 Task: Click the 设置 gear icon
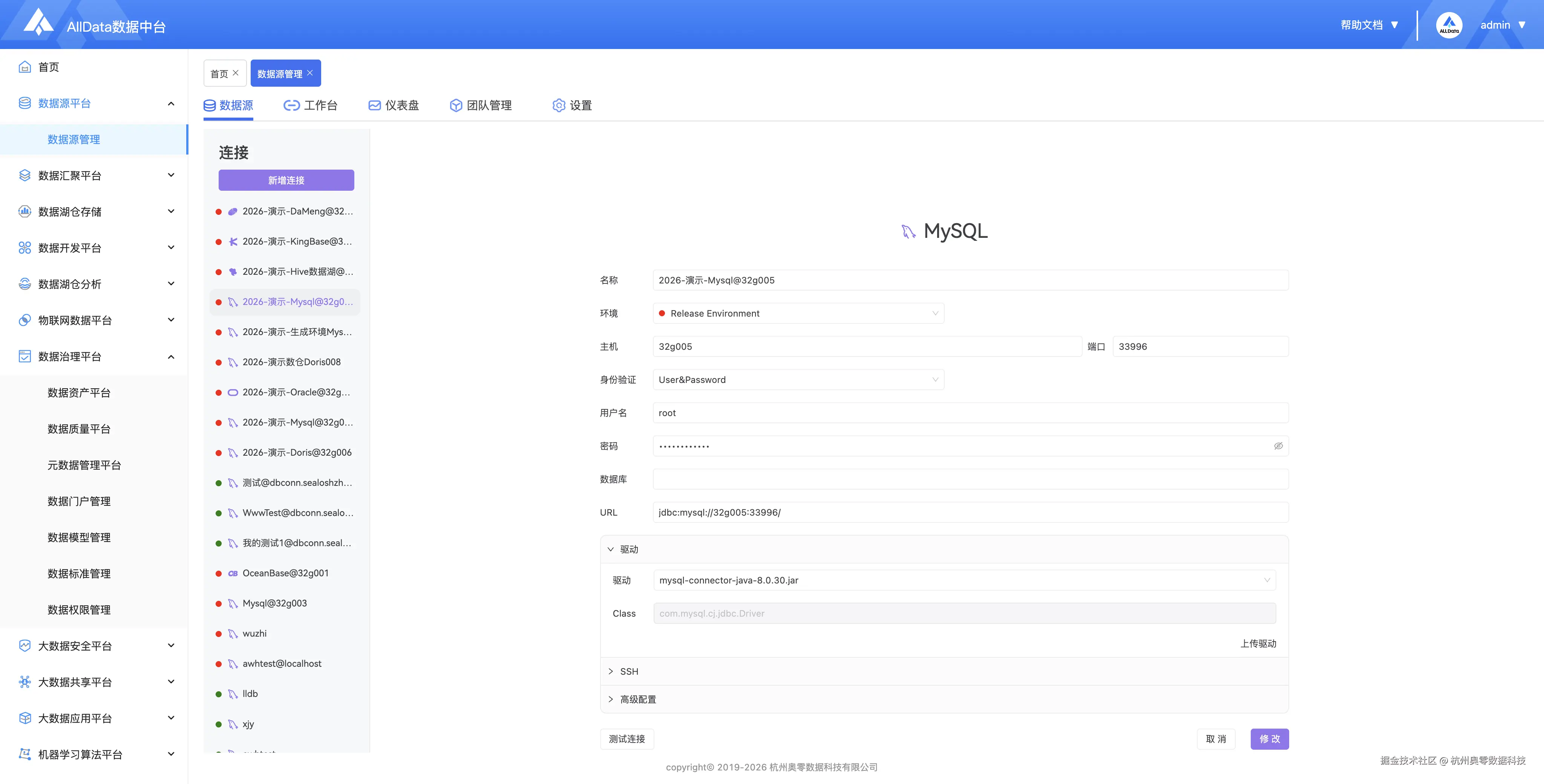pyautogui.click(x=559, y=106)
